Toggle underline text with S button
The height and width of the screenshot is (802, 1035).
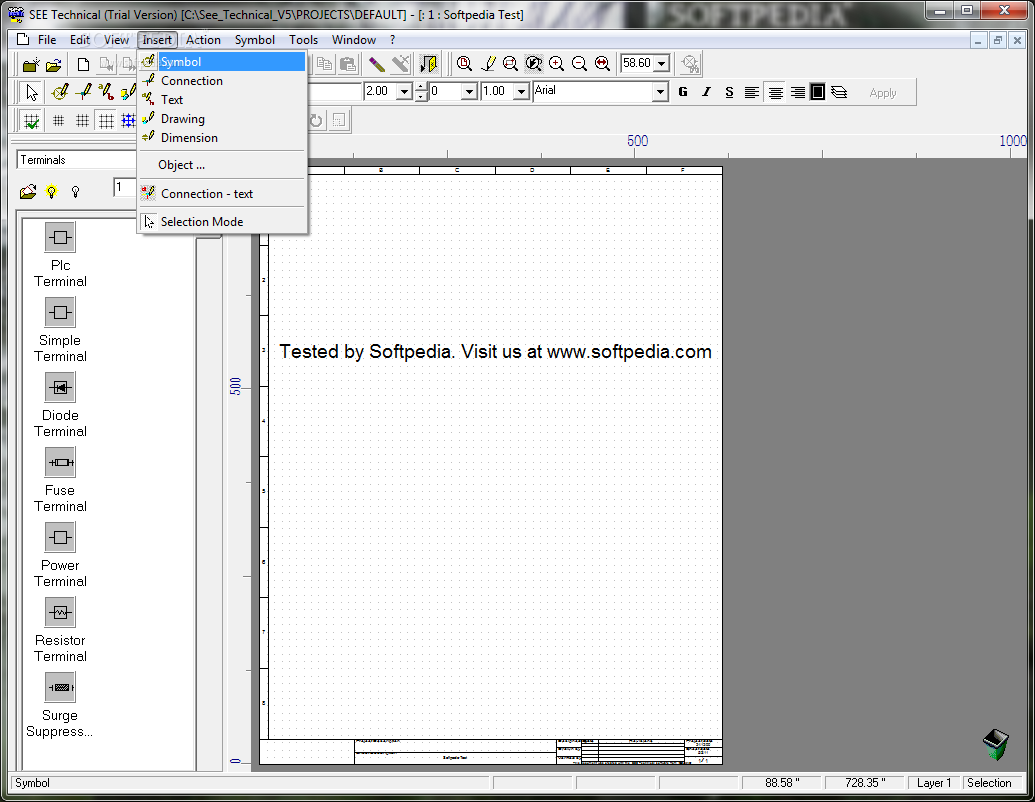pyautogui.click(x=729, y=92)
